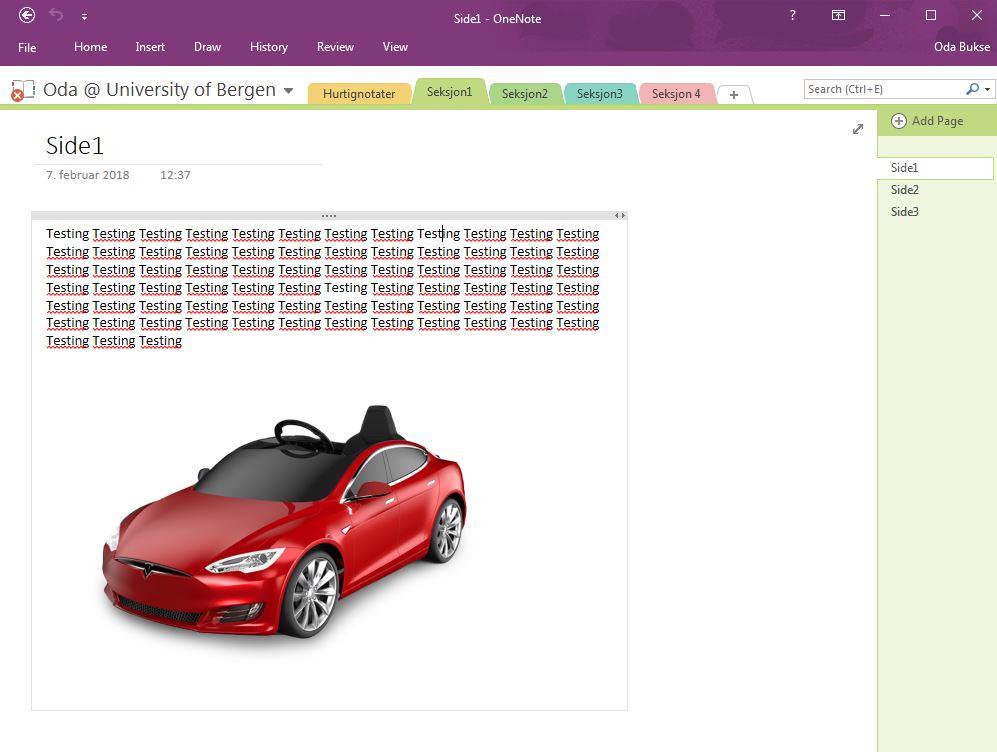Open the Seksjon2 section tab

525,94
